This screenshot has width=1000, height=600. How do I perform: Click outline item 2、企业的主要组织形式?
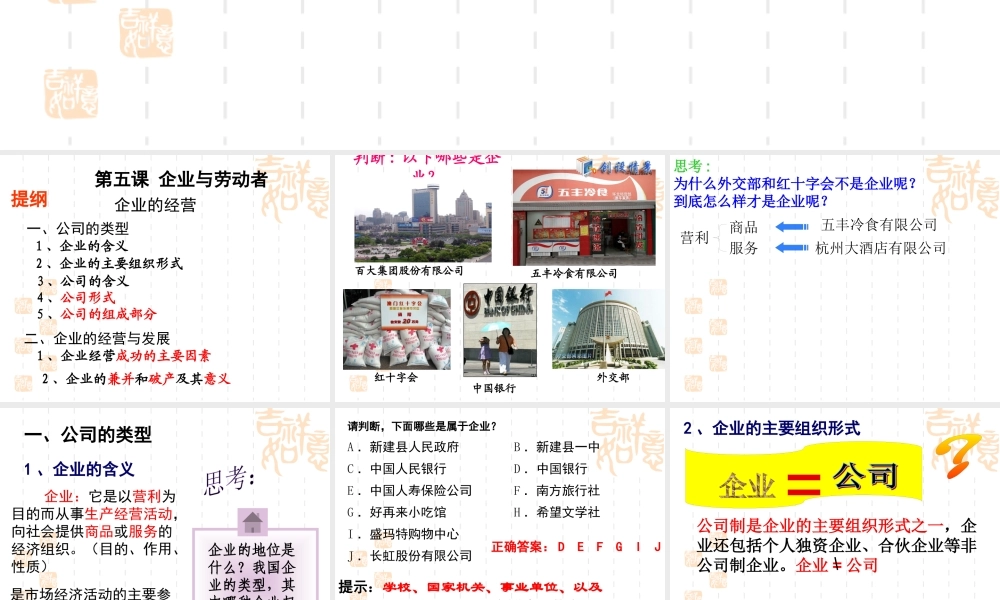[109, 263]
